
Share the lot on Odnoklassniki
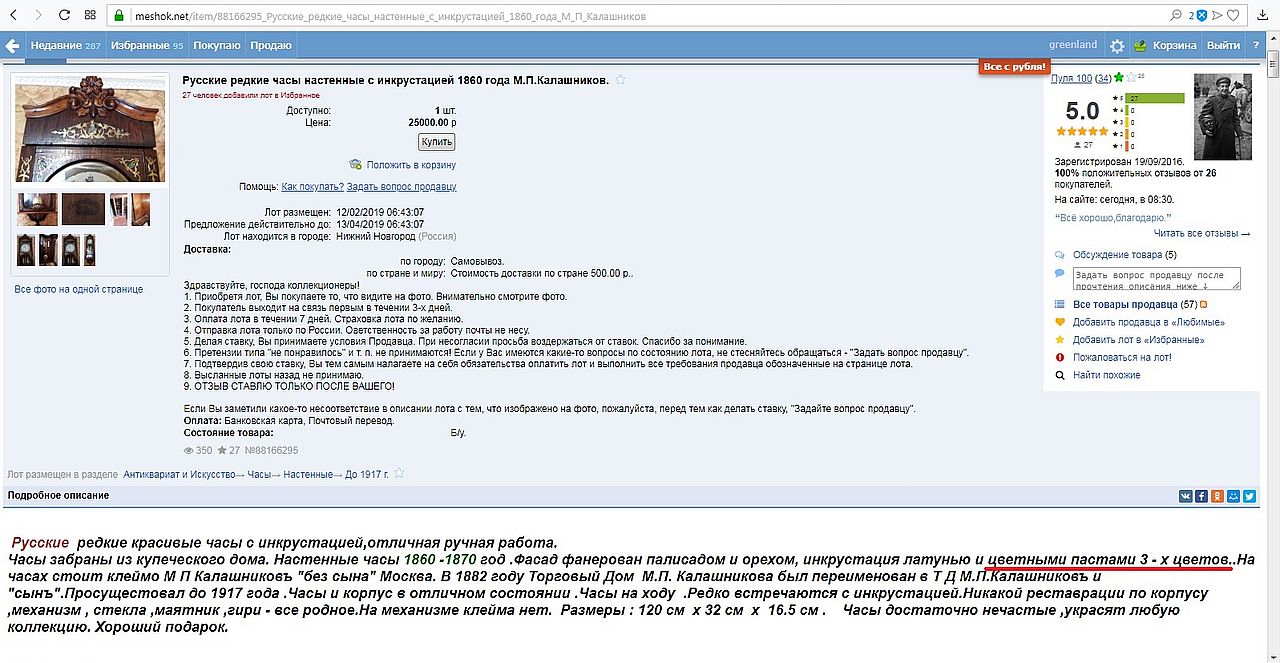[x=1217, y=496]
